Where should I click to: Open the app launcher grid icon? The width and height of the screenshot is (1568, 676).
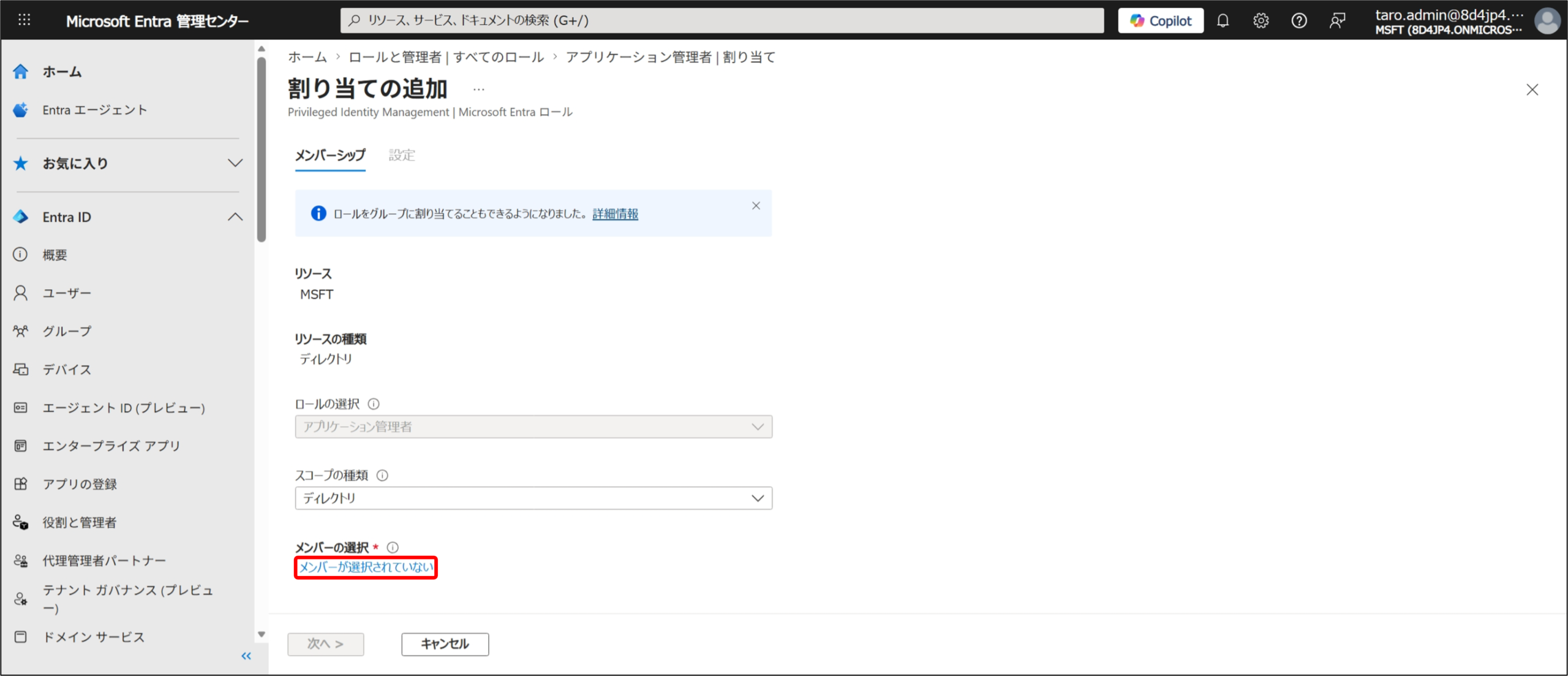coord(24,20)
